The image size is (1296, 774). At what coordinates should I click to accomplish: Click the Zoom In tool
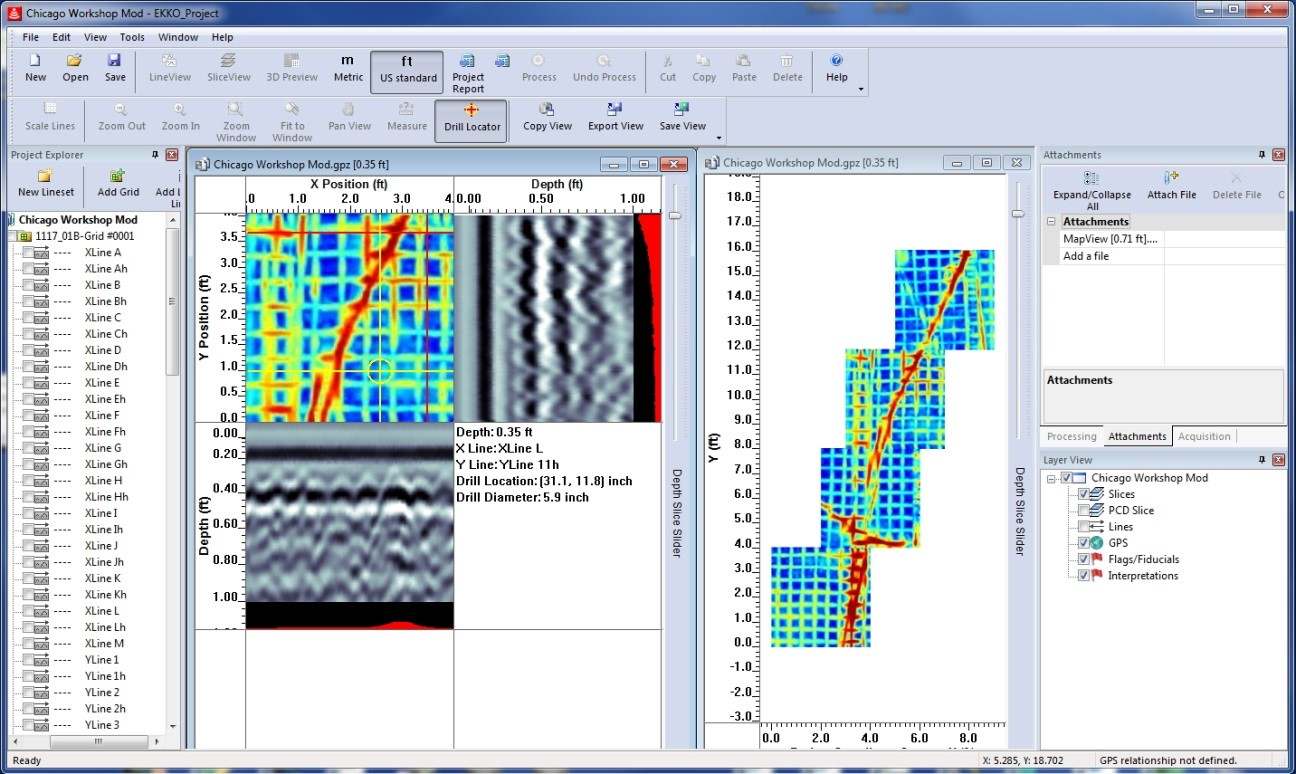pos(180,118)
